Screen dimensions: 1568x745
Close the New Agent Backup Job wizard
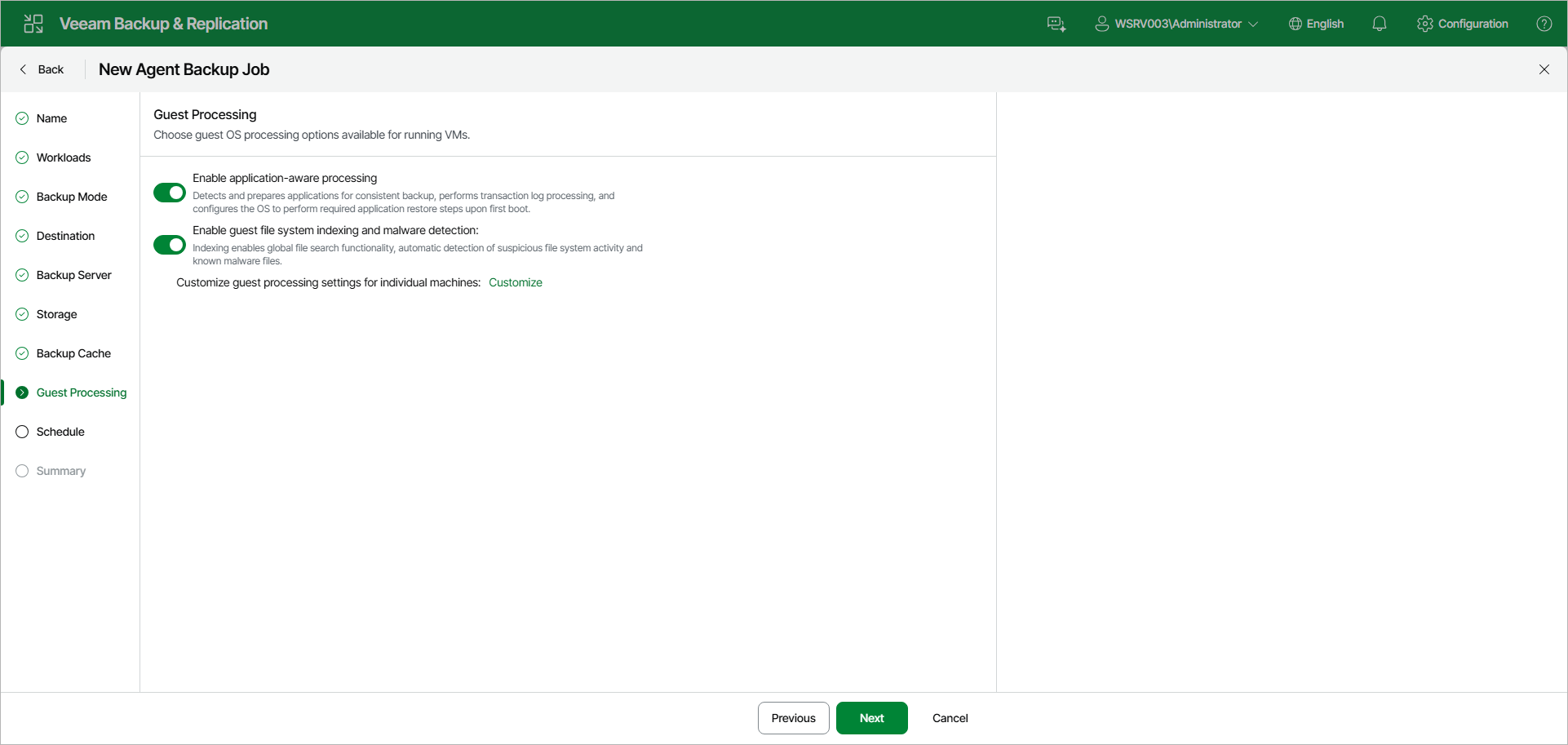(x=1544, y=69)
